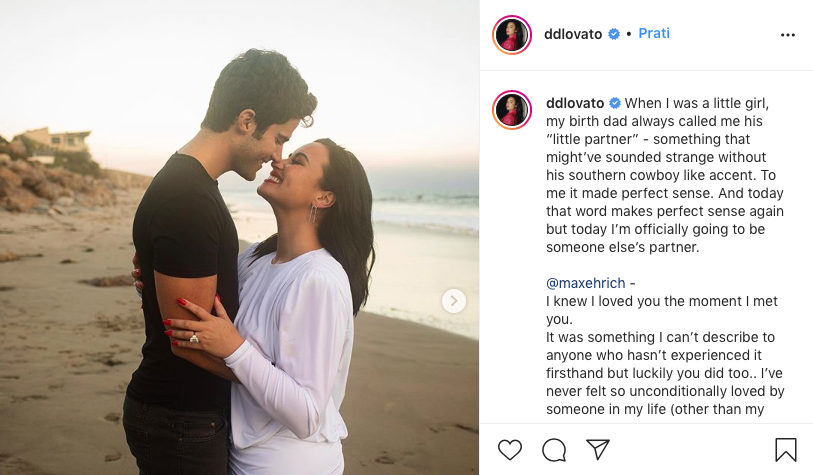Screen dimensions: 813x475
Task: Click the beach photo of the couple
Action: pos(240,238)
